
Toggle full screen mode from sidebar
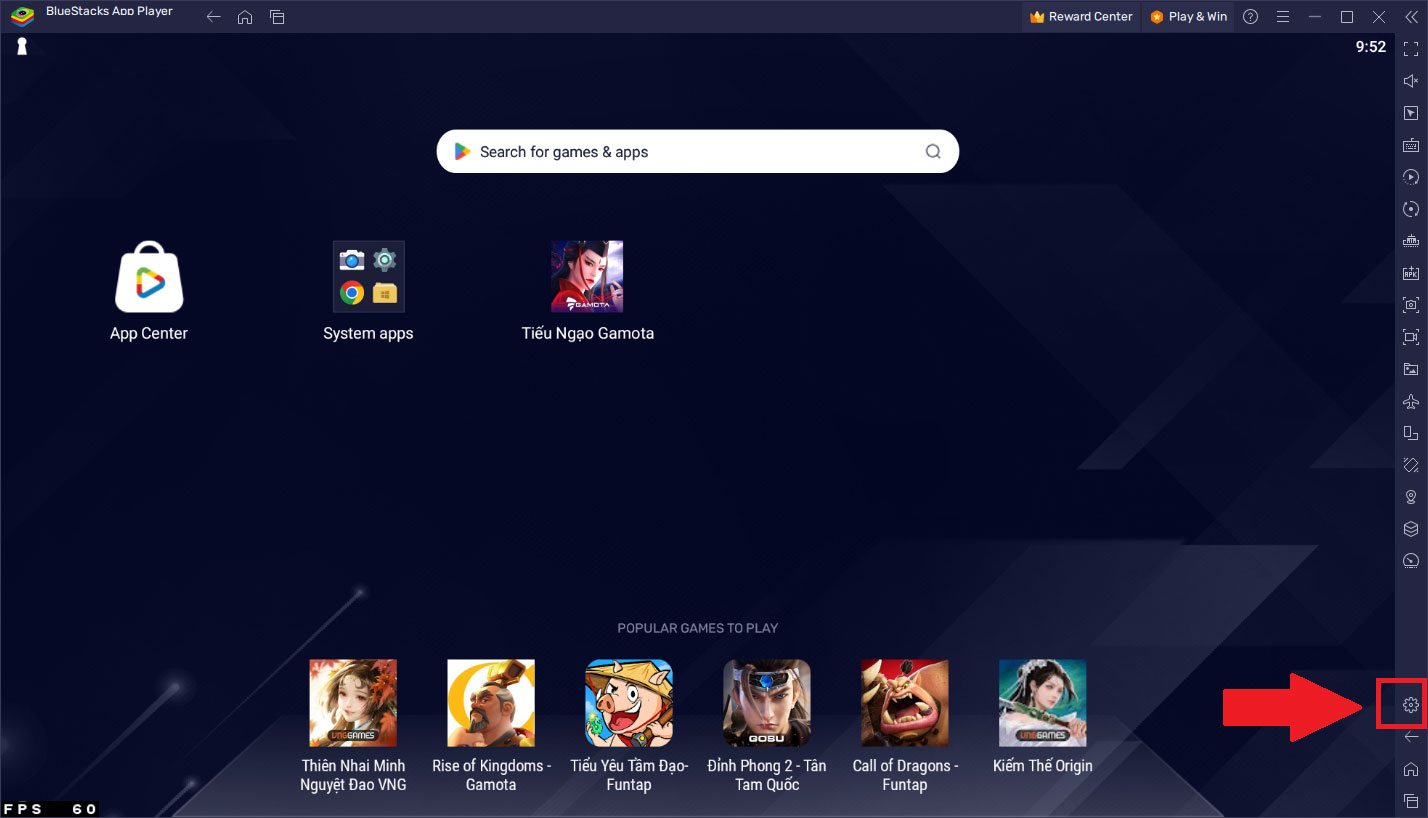[x=1410, y=48]
